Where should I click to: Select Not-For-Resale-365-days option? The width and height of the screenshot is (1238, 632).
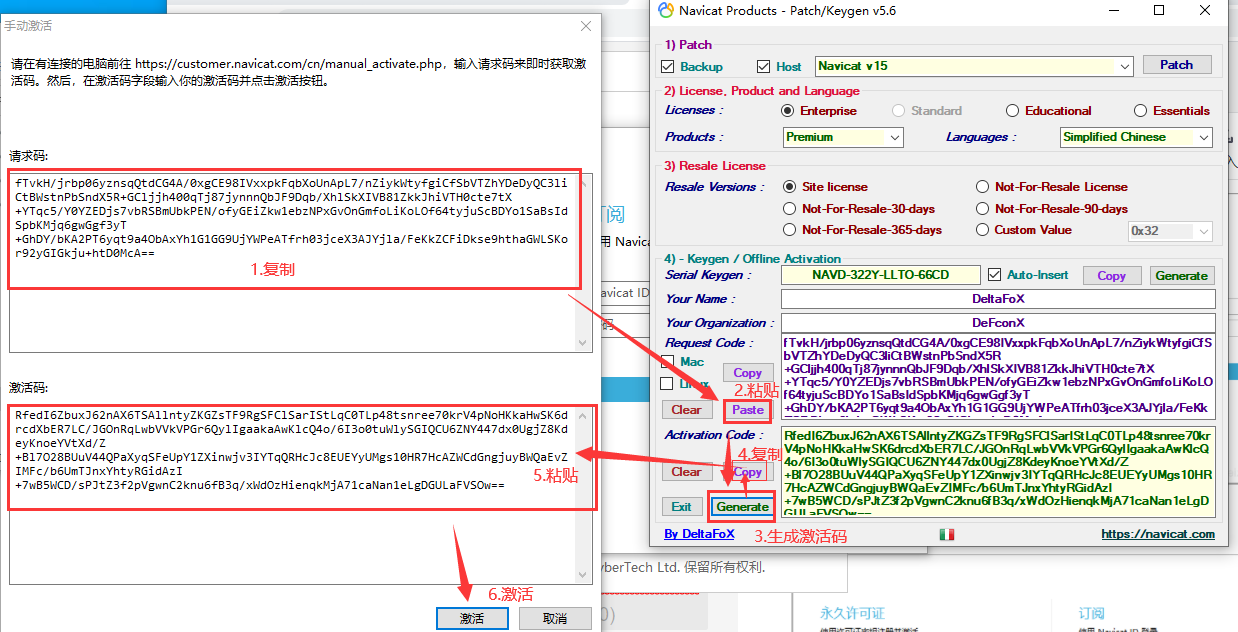click(x=790, y=230)
